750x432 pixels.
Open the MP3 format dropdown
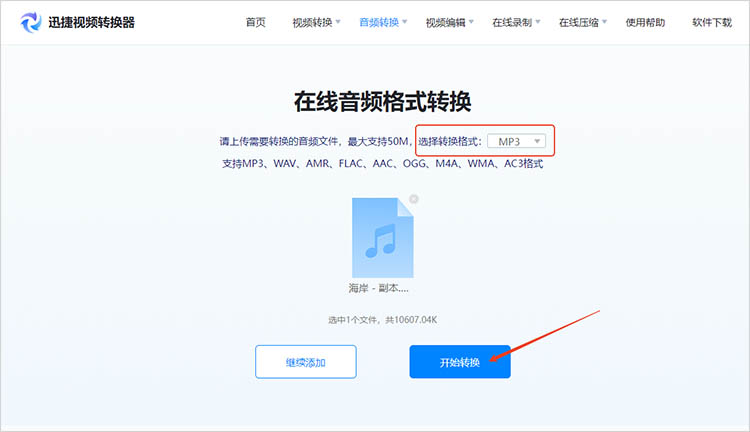(517, 141)
